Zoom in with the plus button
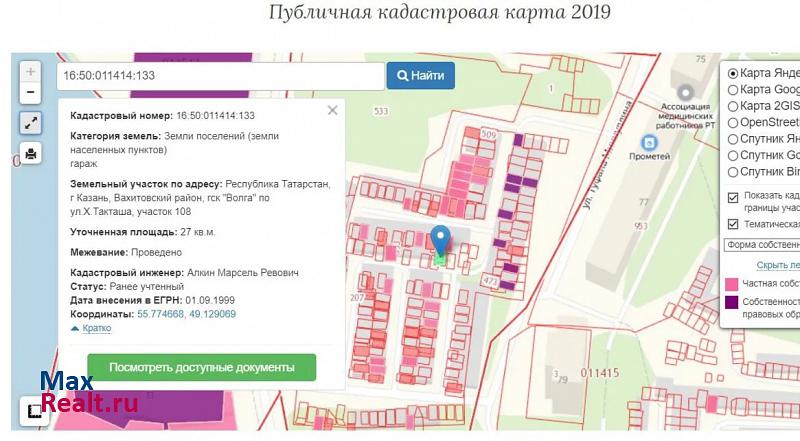This screenshot has height=441, width=800. coord(30,72)
